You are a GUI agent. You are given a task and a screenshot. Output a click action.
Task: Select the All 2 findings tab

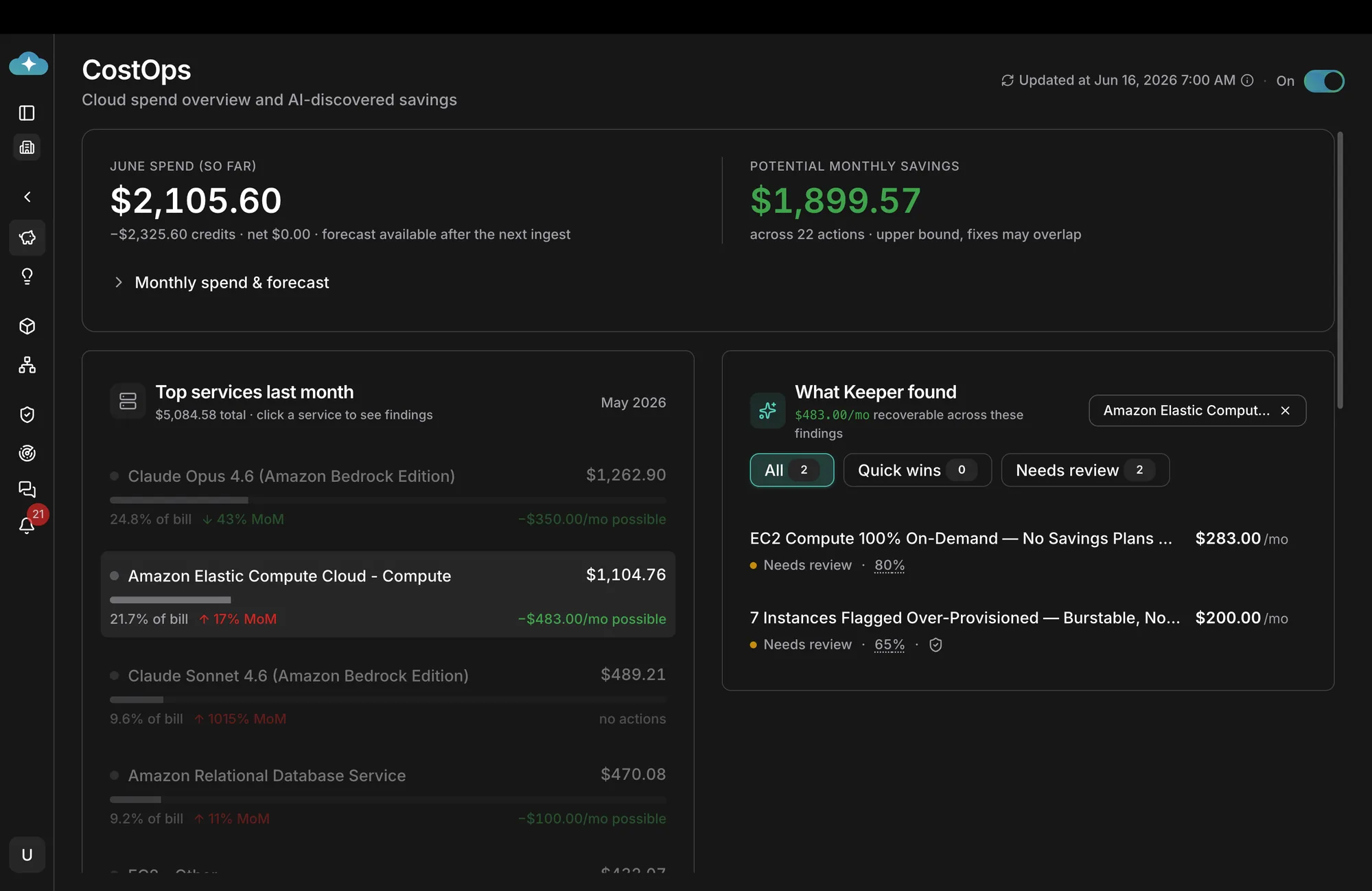click(x=791, y=470)
